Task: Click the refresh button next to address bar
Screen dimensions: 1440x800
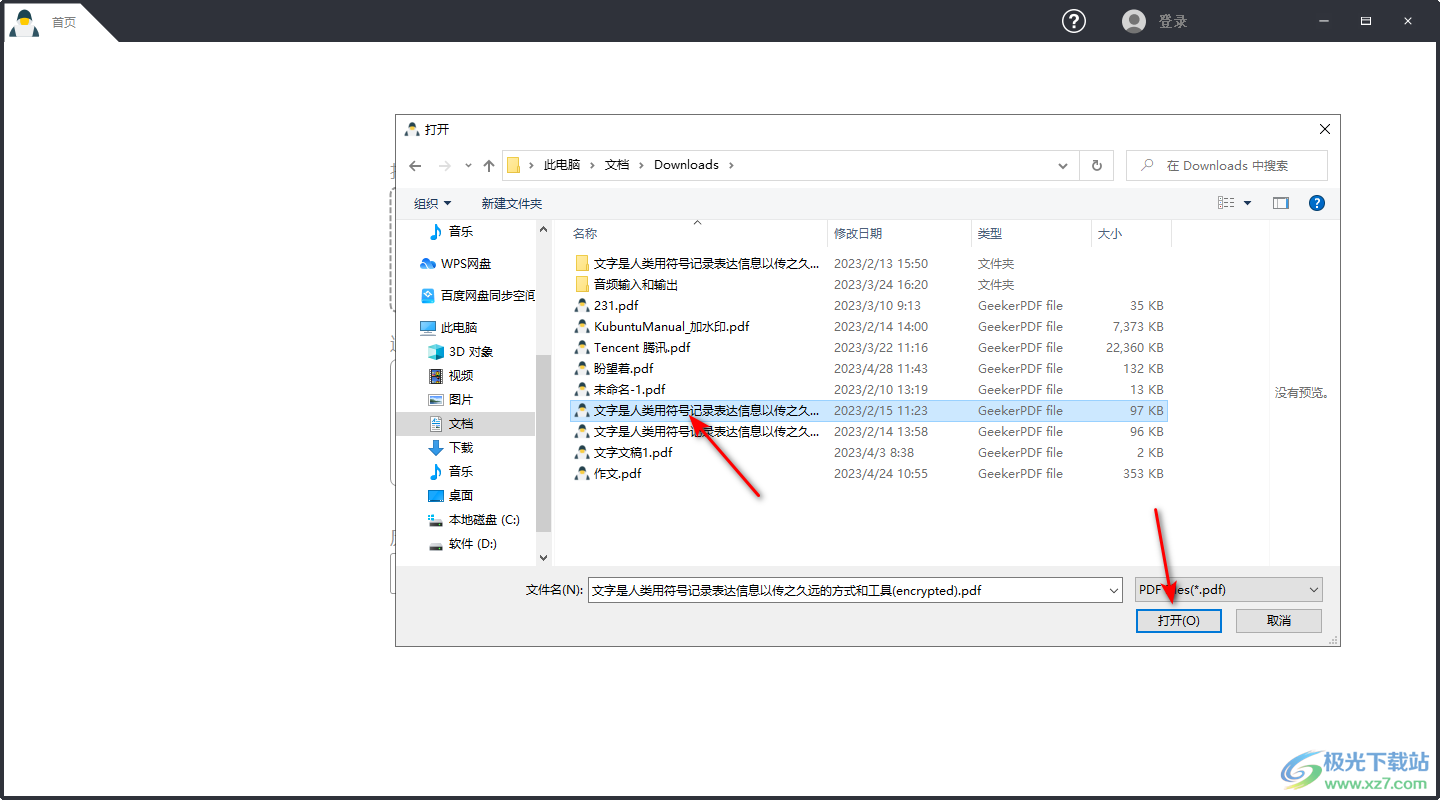Action: [1097, 166]
